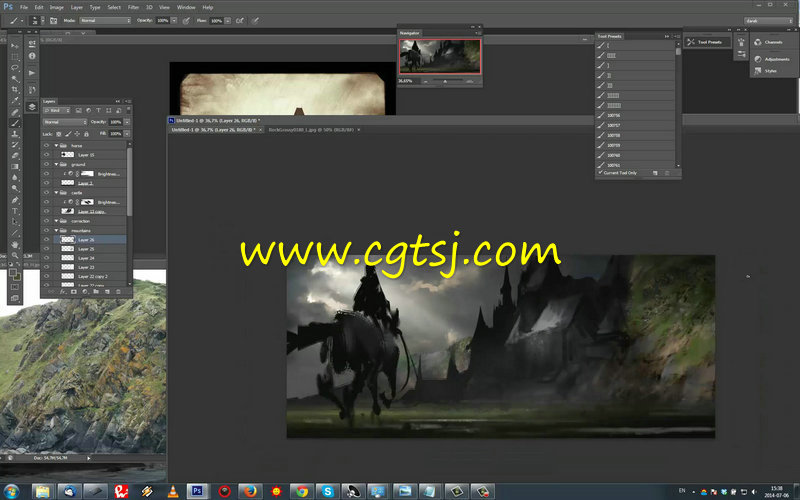Select the Crop tool
Screen dimensions: 800x500
(15, 90)
